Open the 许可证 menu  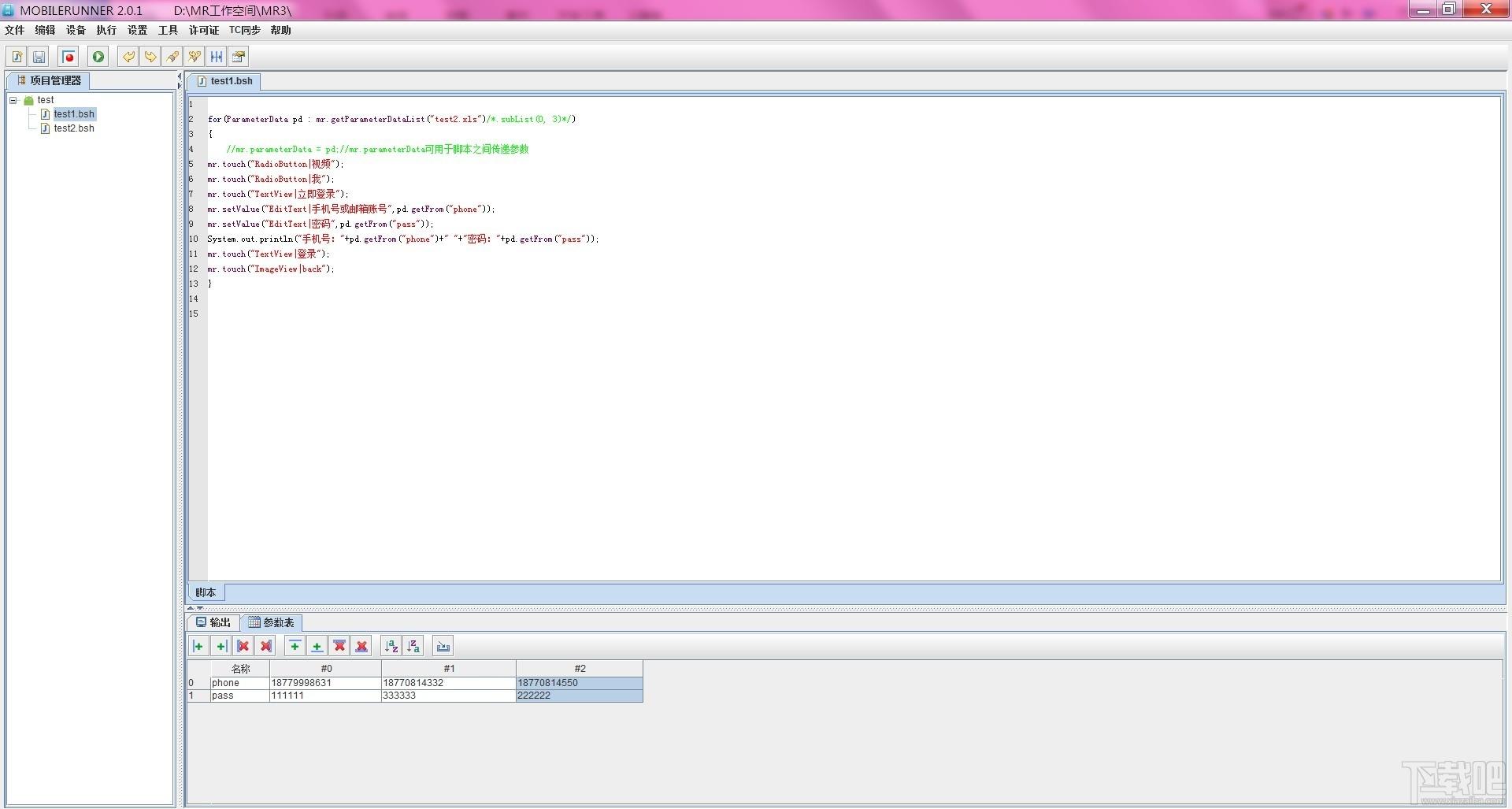[x=204, y=30]
